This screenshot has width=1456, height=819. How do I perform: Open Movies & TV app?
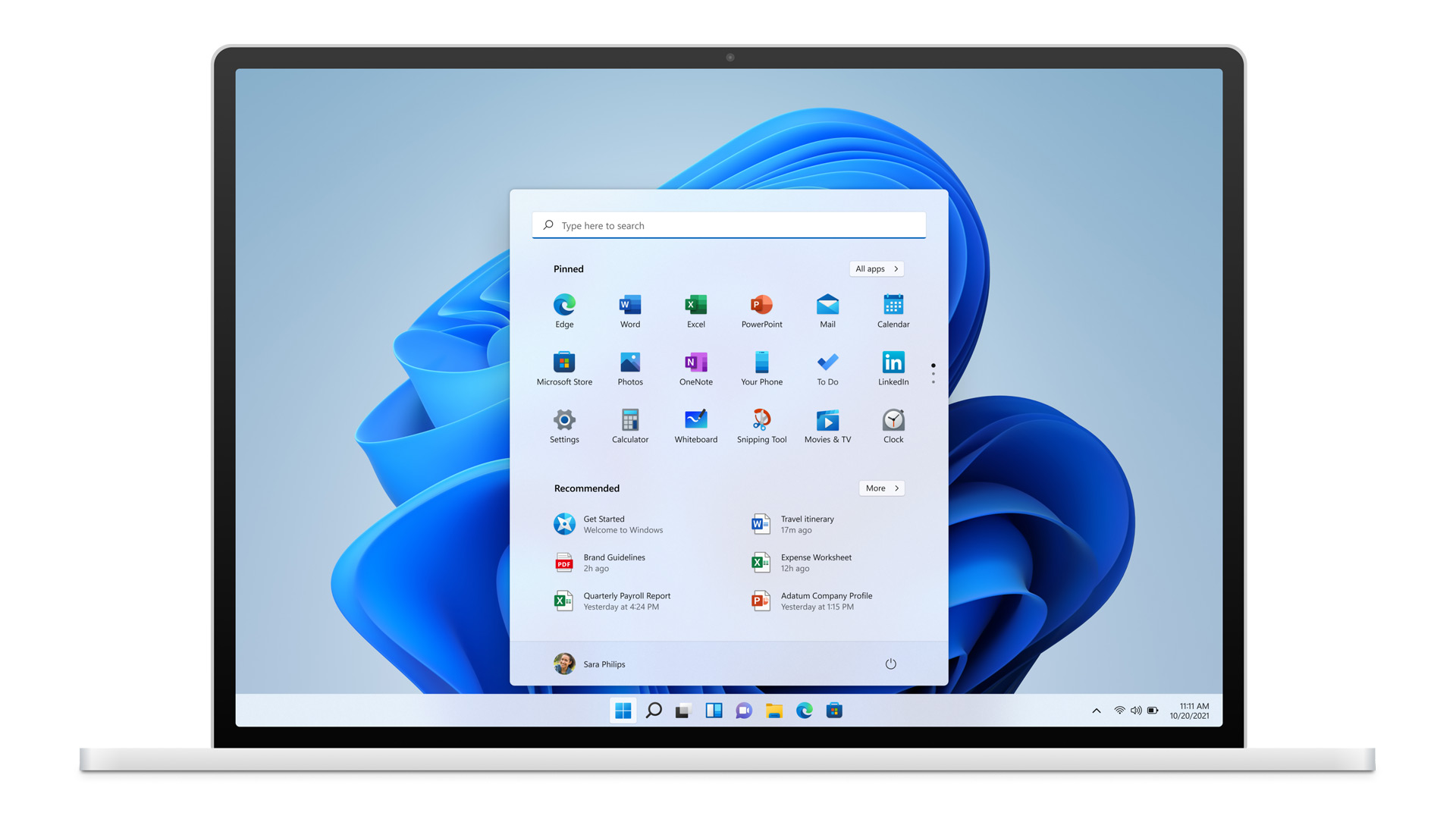(x=827, y=420)
